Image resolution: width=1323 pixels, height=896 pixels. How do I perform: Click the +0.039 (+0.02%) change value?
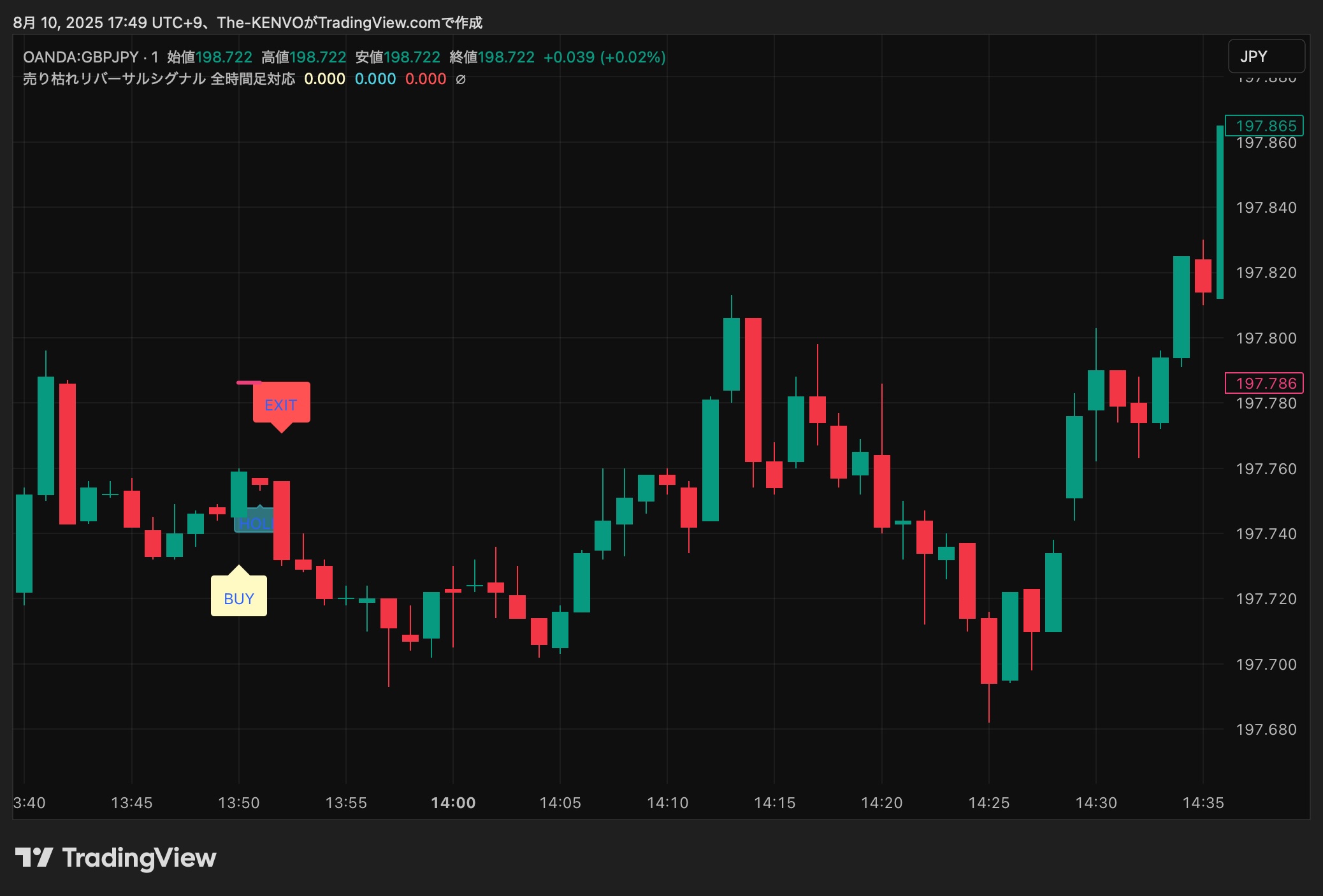tap(604, 57)
